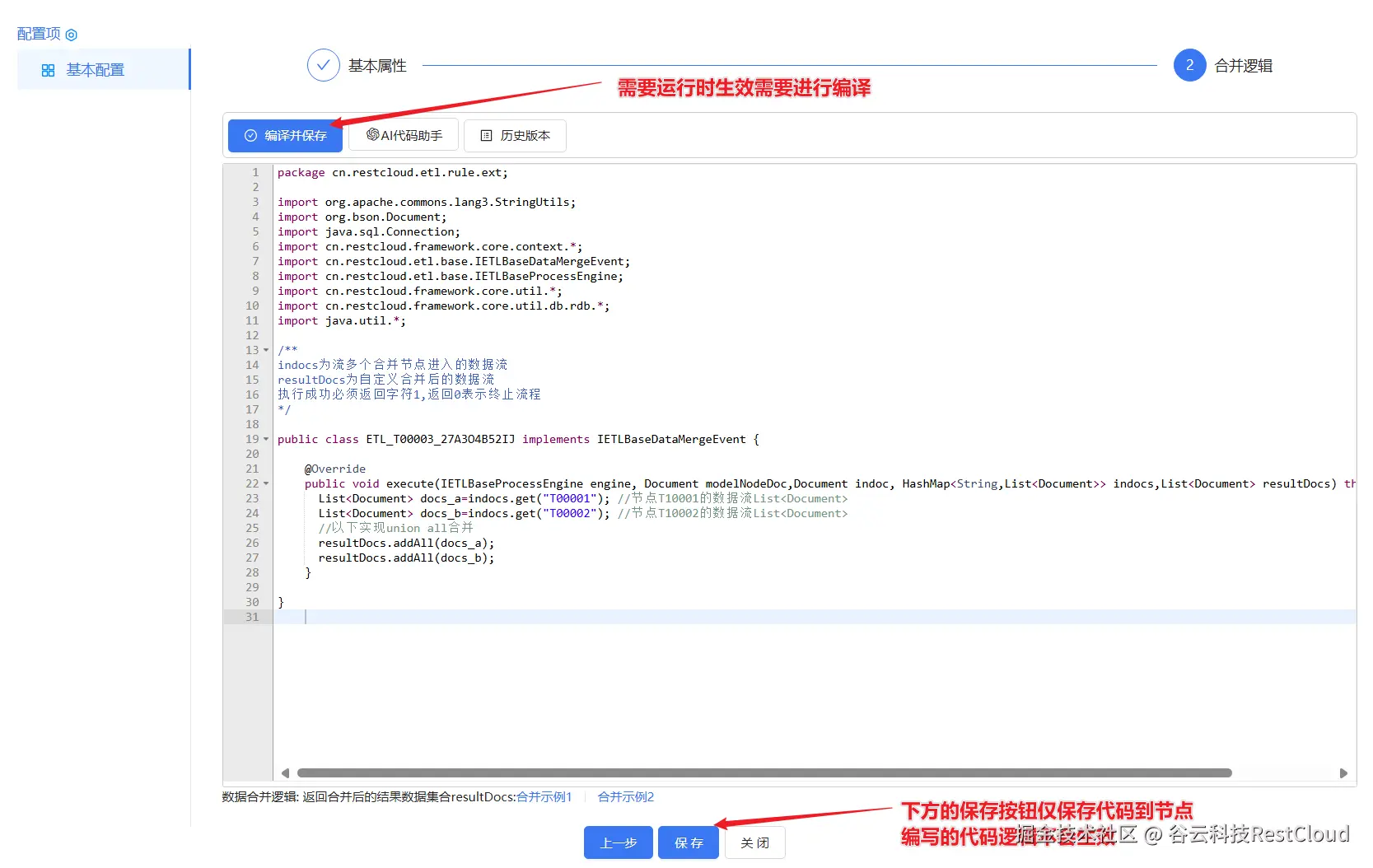
Task: Click the import StringUtils line
Action: (x=427, y=202)
